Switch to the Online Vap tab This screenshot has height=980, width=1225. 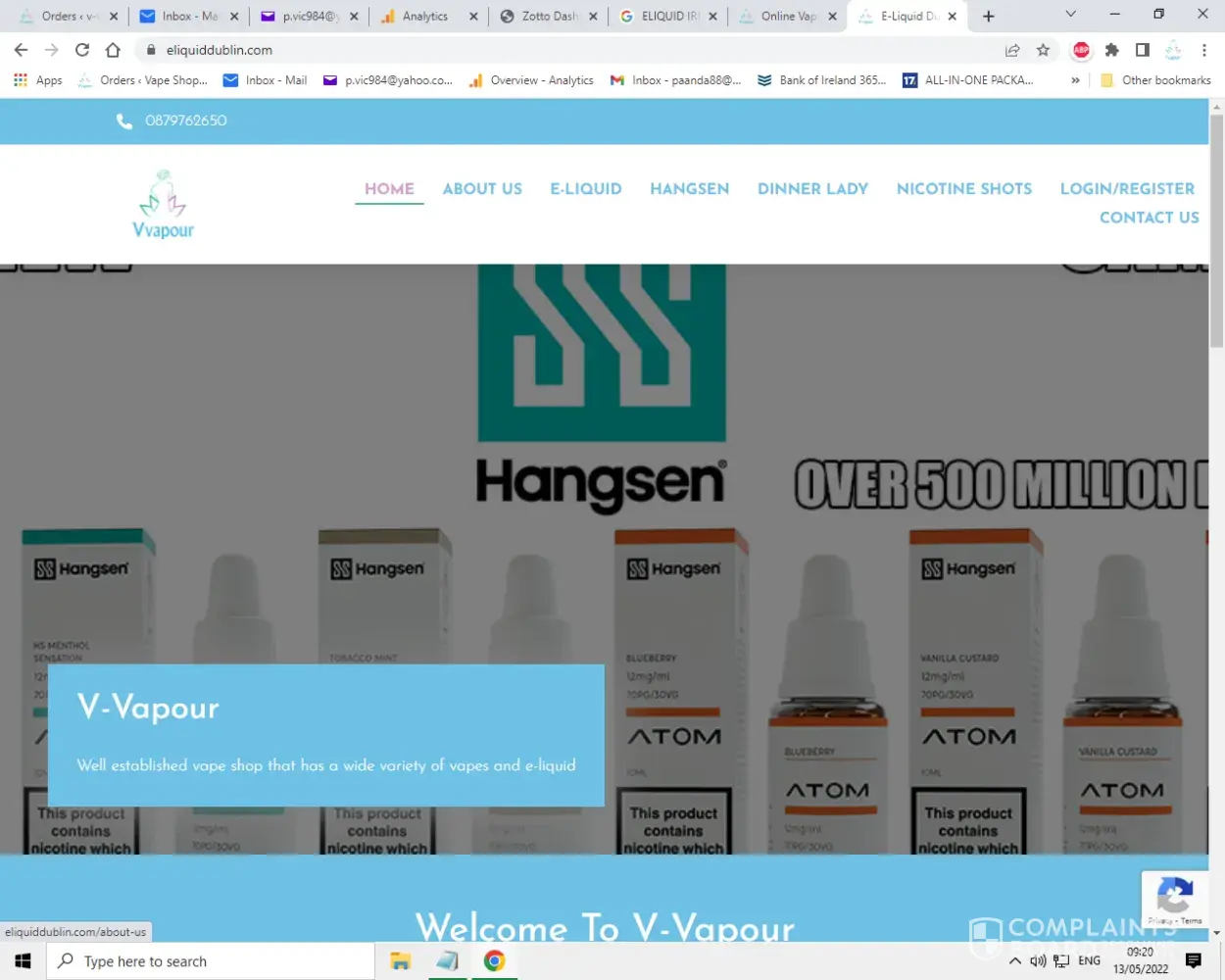pyautogui.click(x=789, y=17)
